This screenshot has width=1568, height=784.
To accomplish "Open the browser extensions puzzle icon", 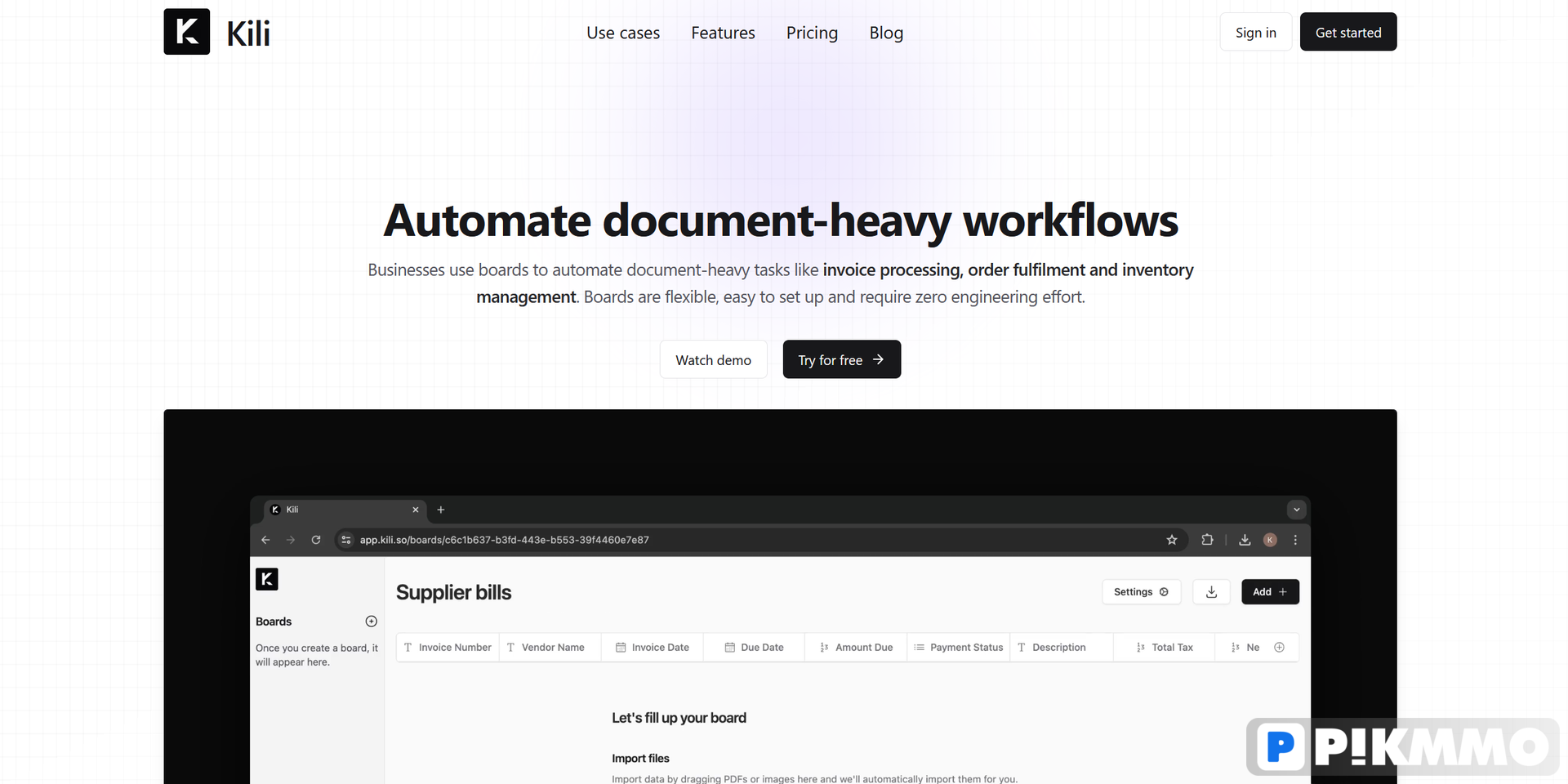I will [x=1207, y=540].
